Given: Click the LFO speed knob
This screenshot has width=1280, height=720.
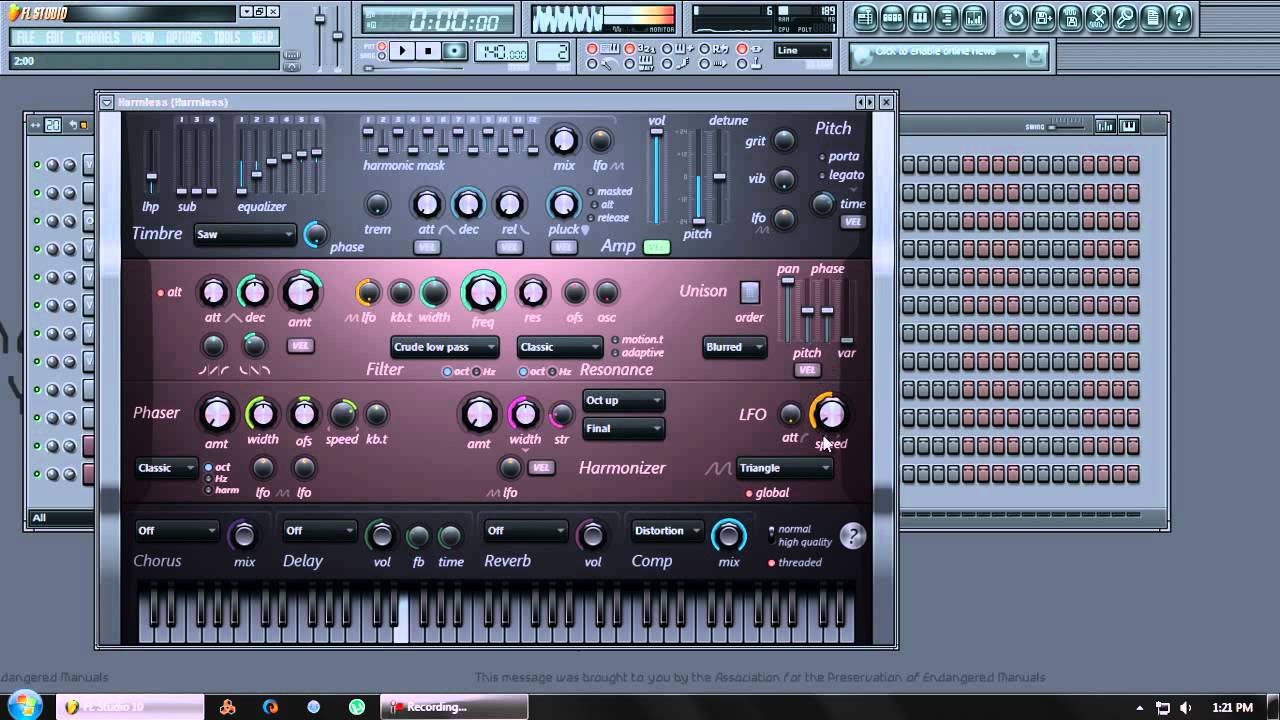Looking at the screenshot, I should click(830, 413).
